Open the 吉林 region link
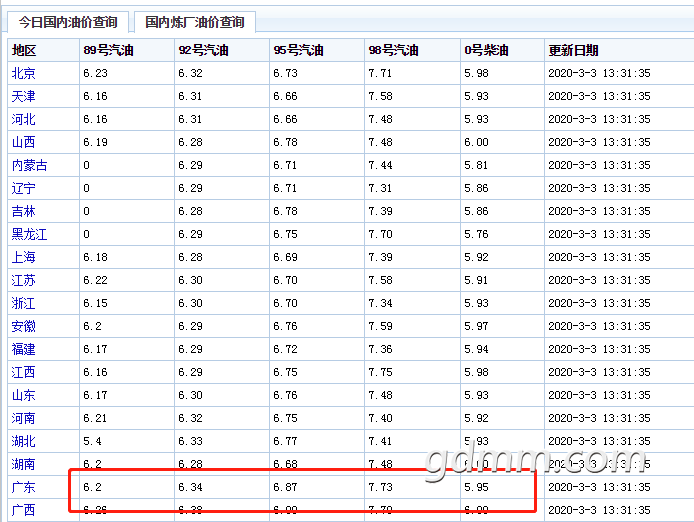 pos(23,211)
